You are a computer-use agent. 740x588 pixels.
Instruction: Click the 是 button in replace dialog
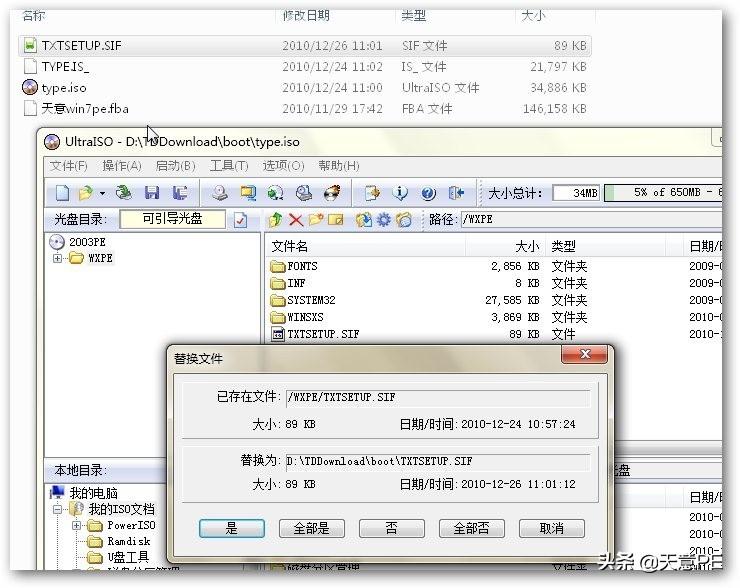[x=232, y=528]
